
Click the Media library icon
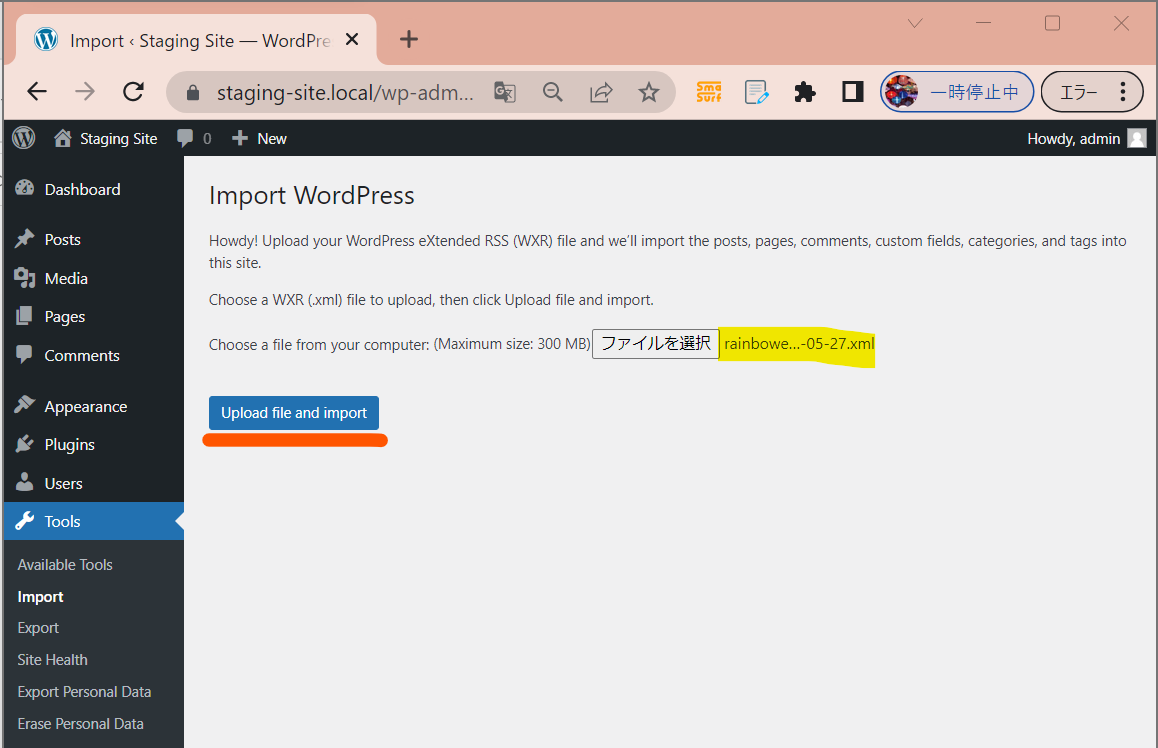click(24, 278)
